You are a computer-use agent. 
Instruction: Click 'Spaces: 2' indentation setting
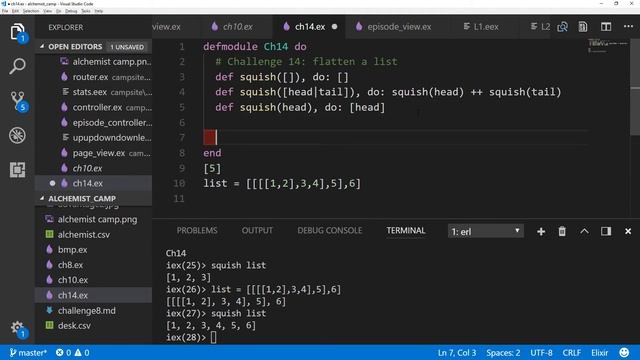[503, 353]
